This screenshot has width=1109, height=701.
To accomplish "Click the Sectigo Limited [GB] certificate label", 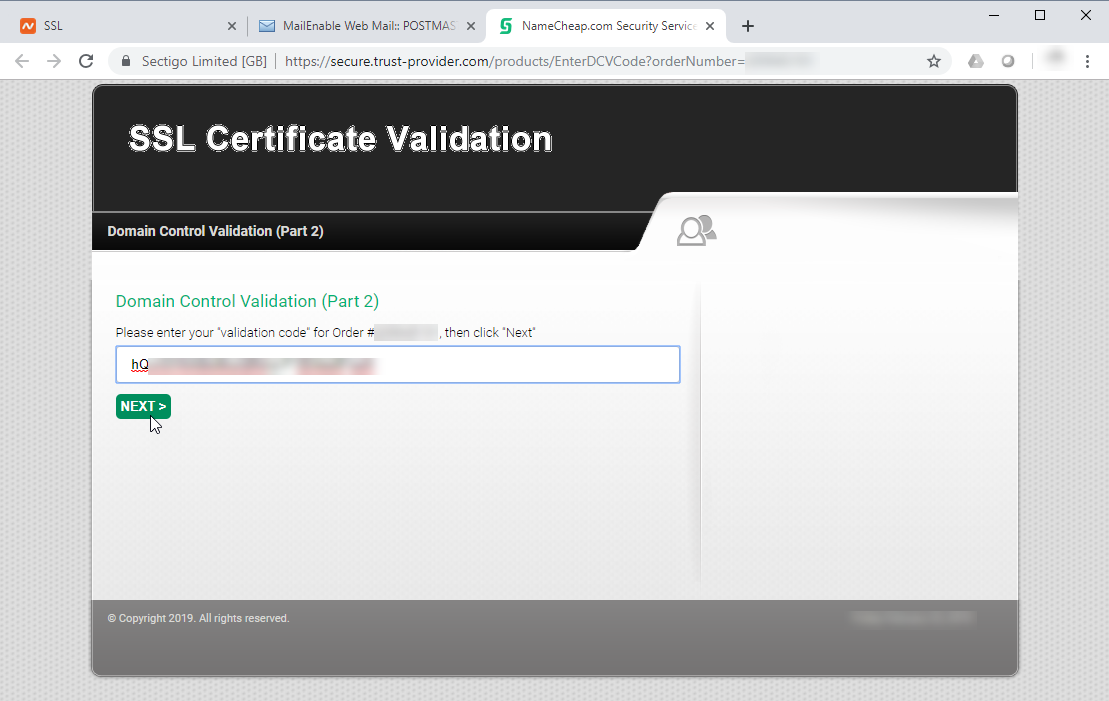I will pyautogui.click(x=204, y=62).
